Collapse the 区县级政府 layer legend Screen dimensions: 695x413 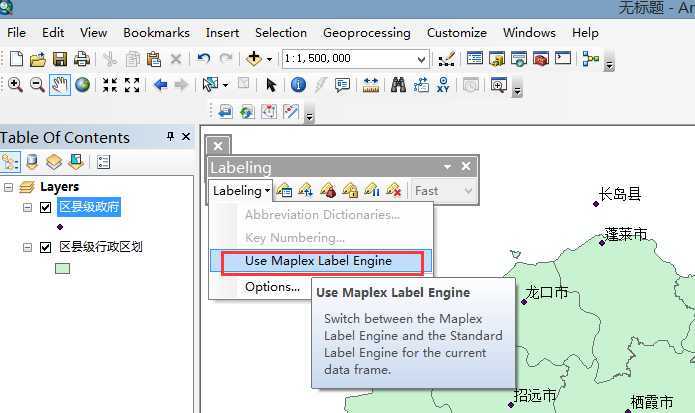(x=27, y=207)
